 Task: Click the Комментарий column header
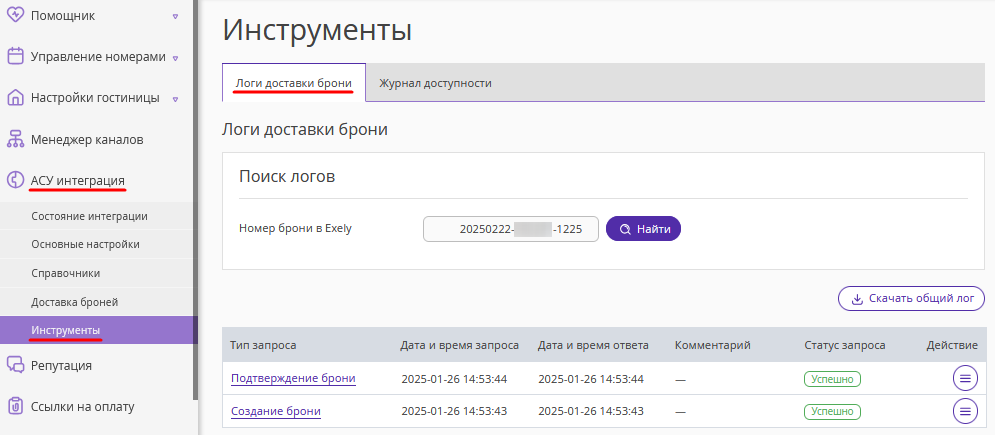(713, 345)
